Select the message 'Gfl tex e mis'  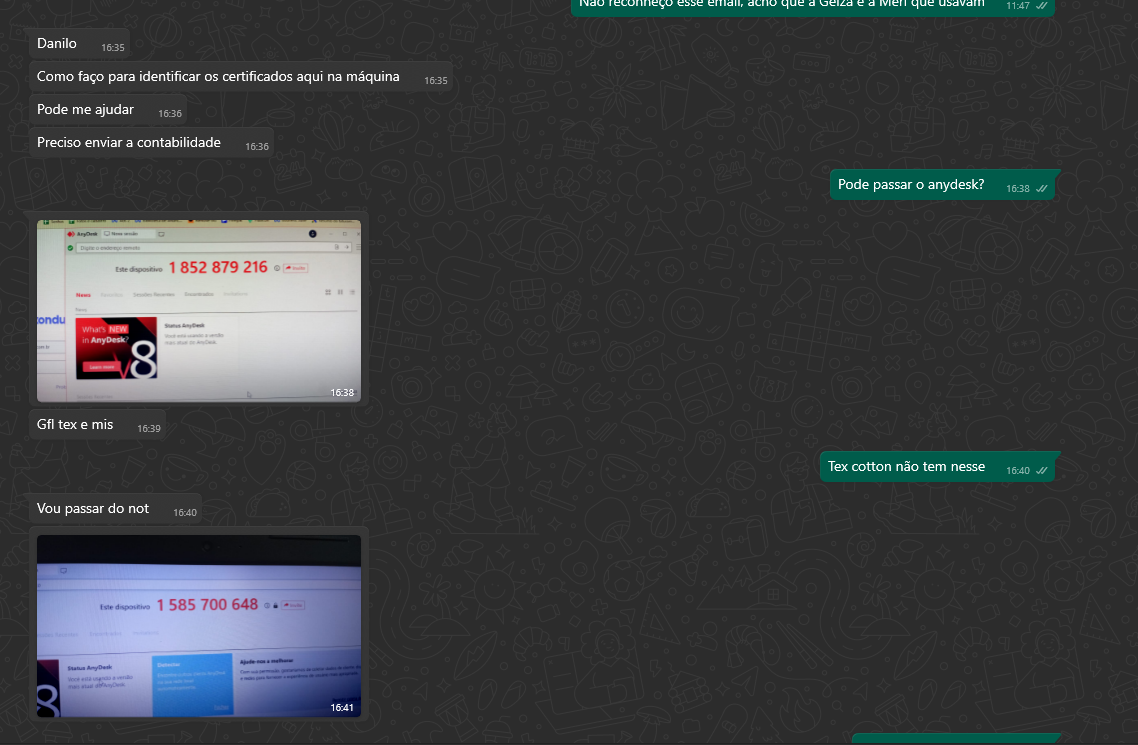click(97, 425)
